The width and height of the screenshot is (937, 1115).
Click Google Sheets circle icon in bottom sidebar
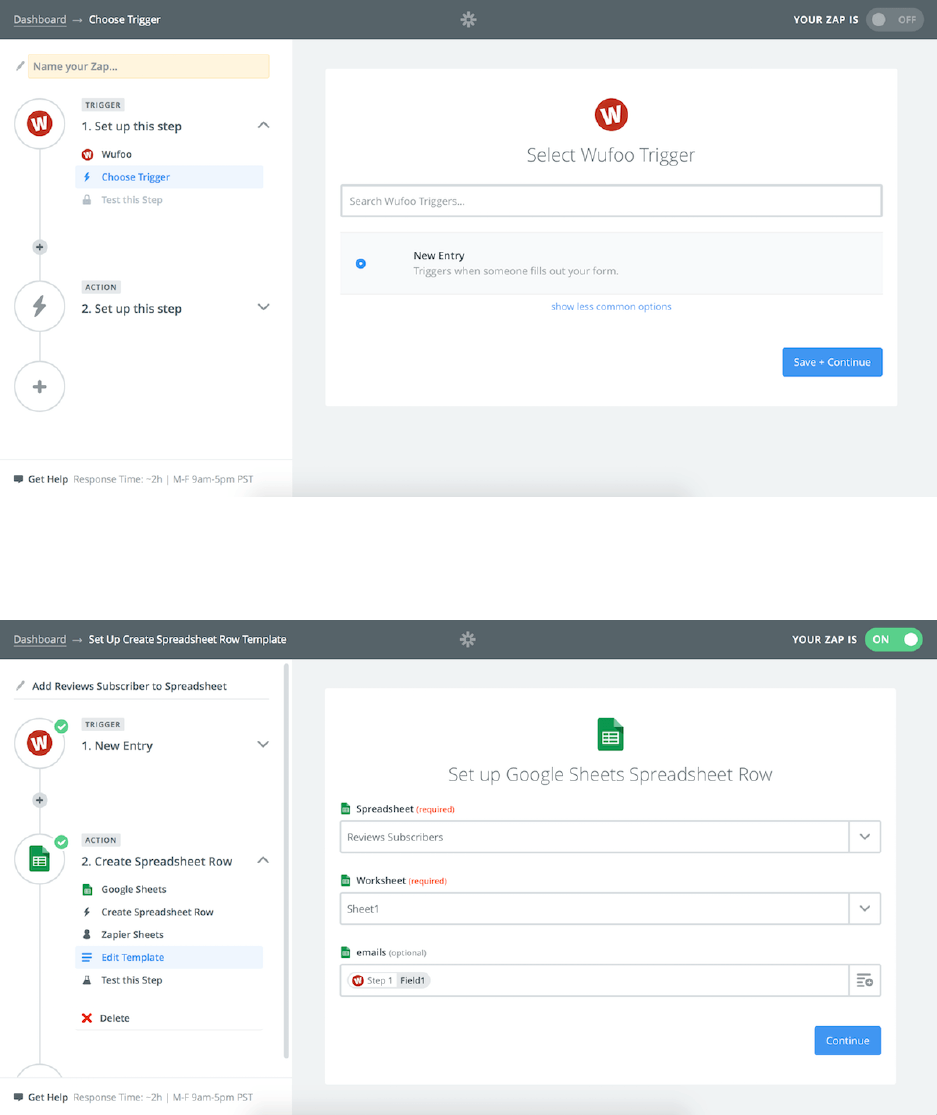[x=40, y=859]
